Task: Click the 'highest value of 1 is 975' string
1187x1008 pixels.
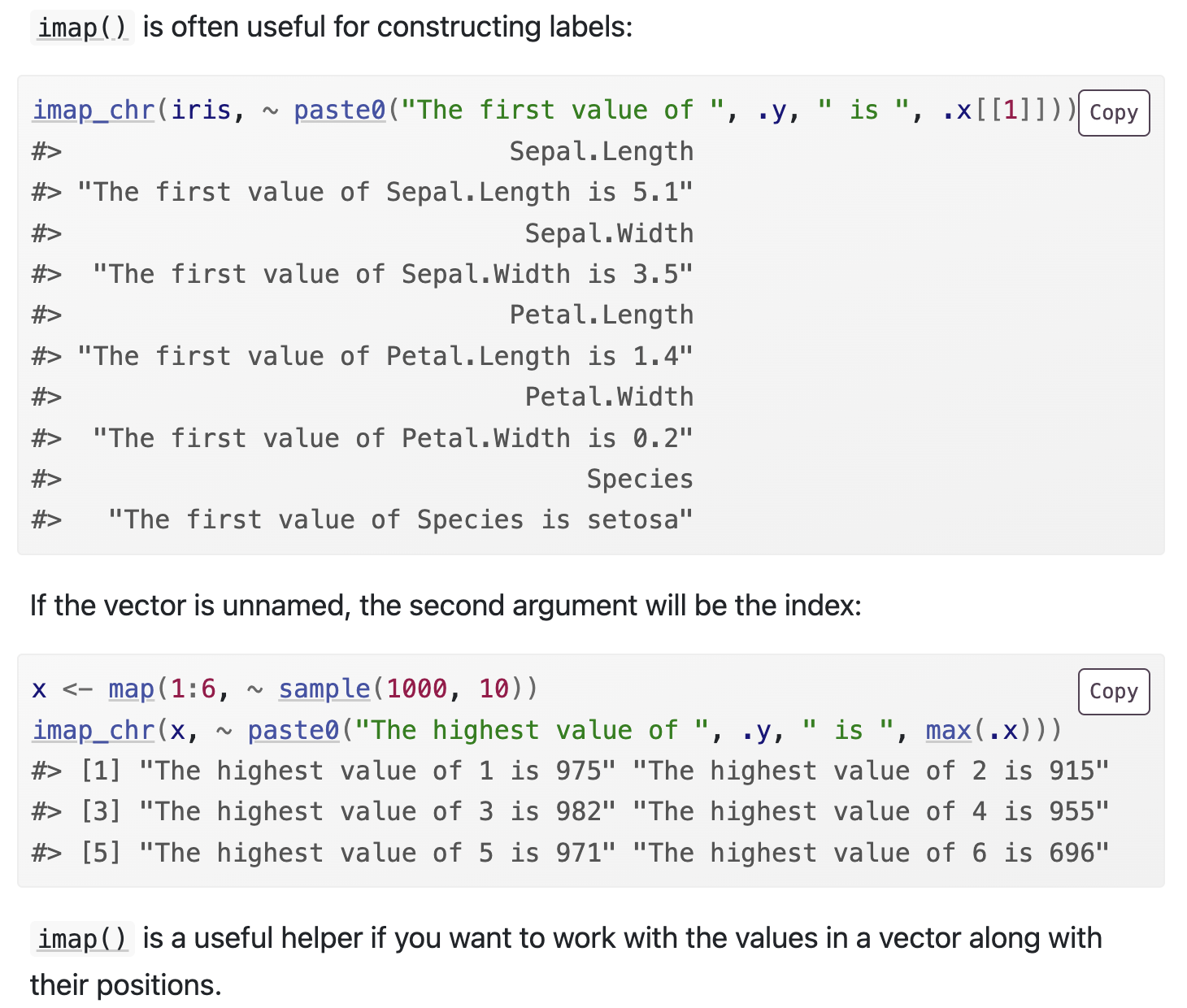Action: (377, 771)
